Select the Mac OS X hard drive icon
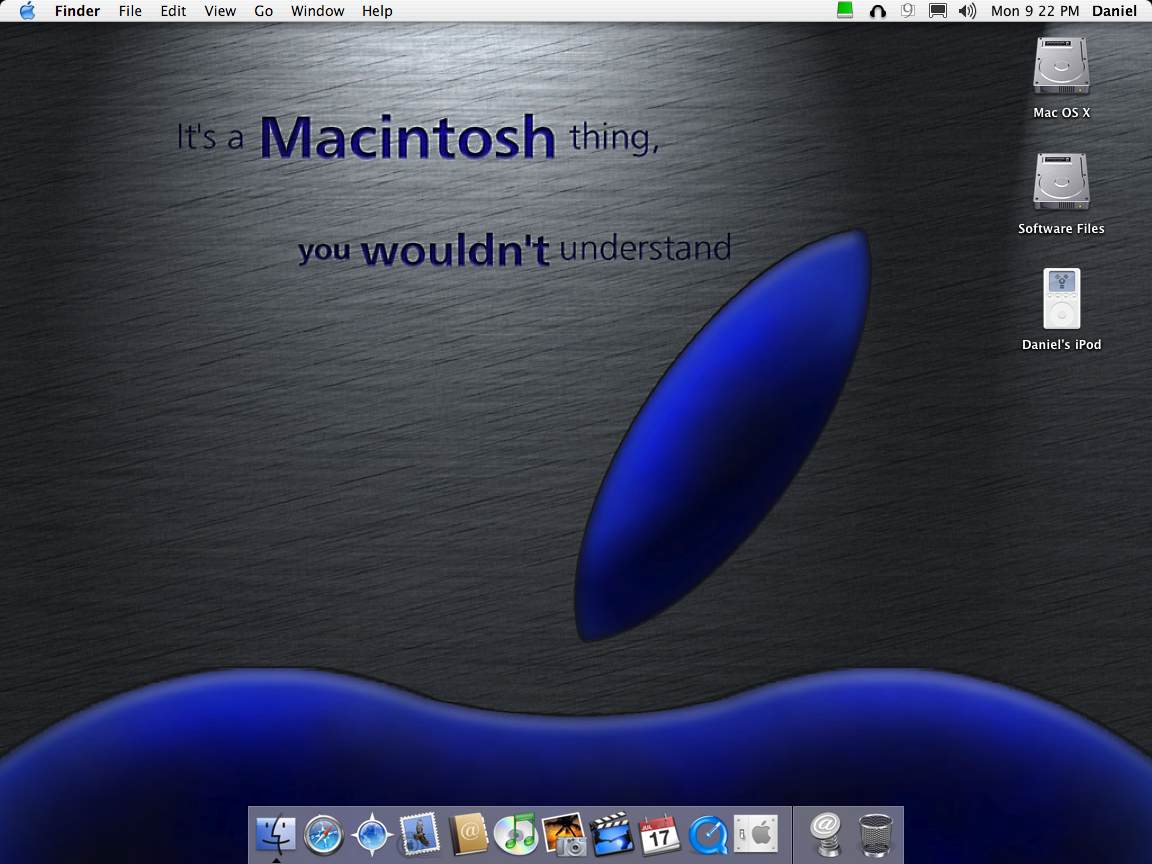Screen dimensions: 1152x864 [x=1061, y=66]
